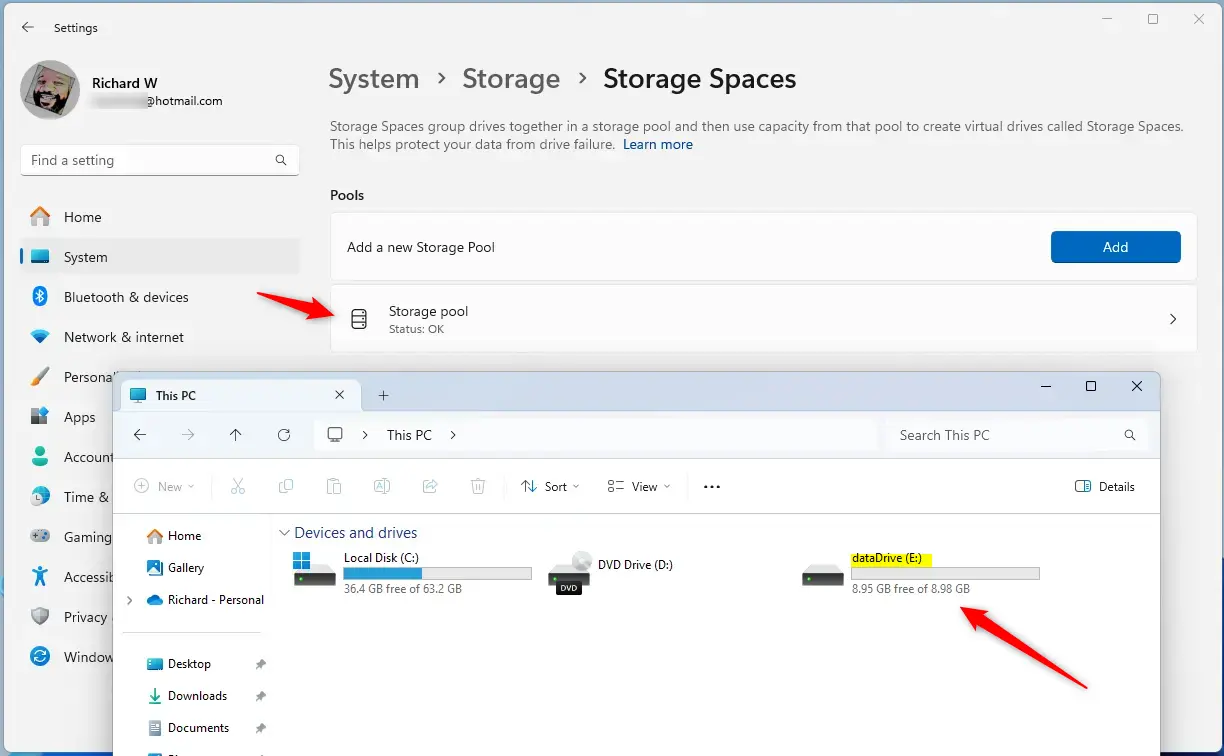Click the Up arrow navigation icon
Viewport: 1224px width, 756px height.
(236, 435)
